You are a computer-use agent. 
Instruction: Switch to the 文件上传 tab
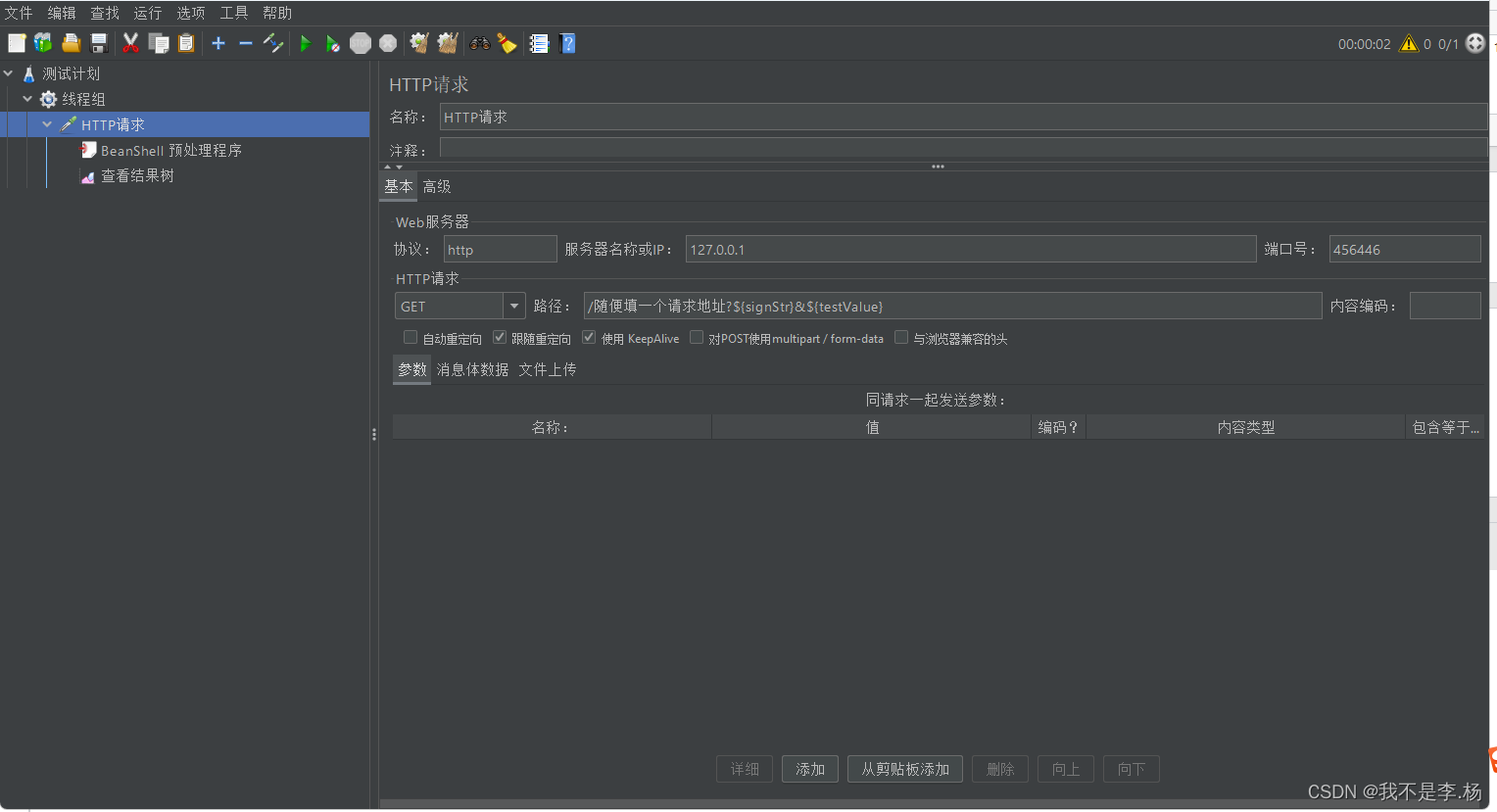[x=548, y=369]
